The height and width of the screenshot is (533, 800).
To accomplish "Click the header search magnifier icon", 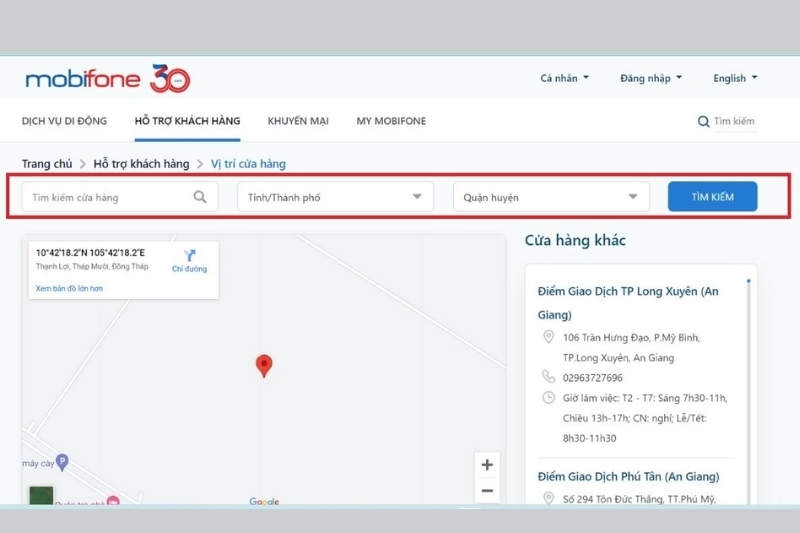I will [x=703, y=121].
